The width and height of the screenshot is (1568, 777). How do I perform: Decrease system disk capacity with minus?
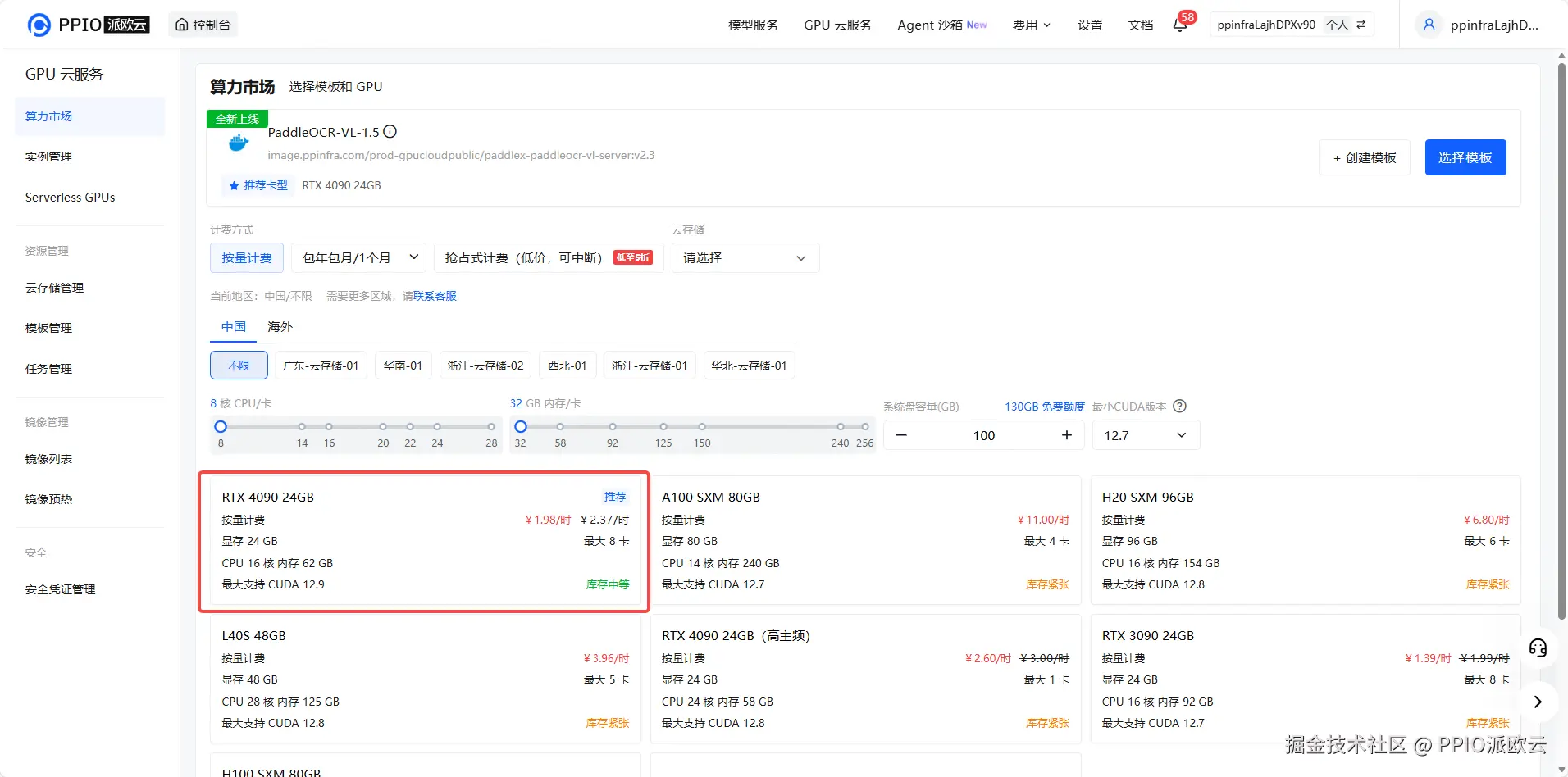[x=901, y=435]
